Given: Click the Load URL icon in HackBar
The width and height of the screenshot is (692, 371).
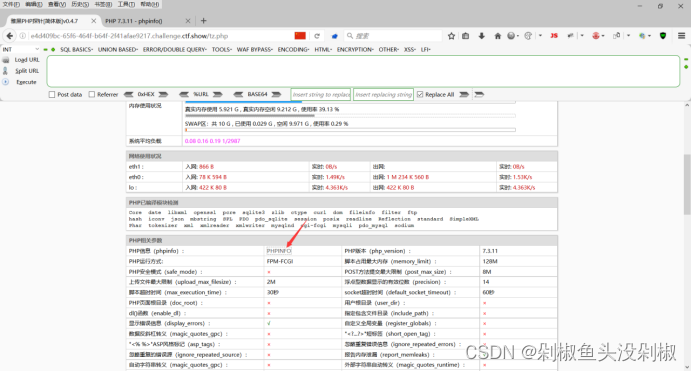Looking at the screenshot, I should 6,60.
